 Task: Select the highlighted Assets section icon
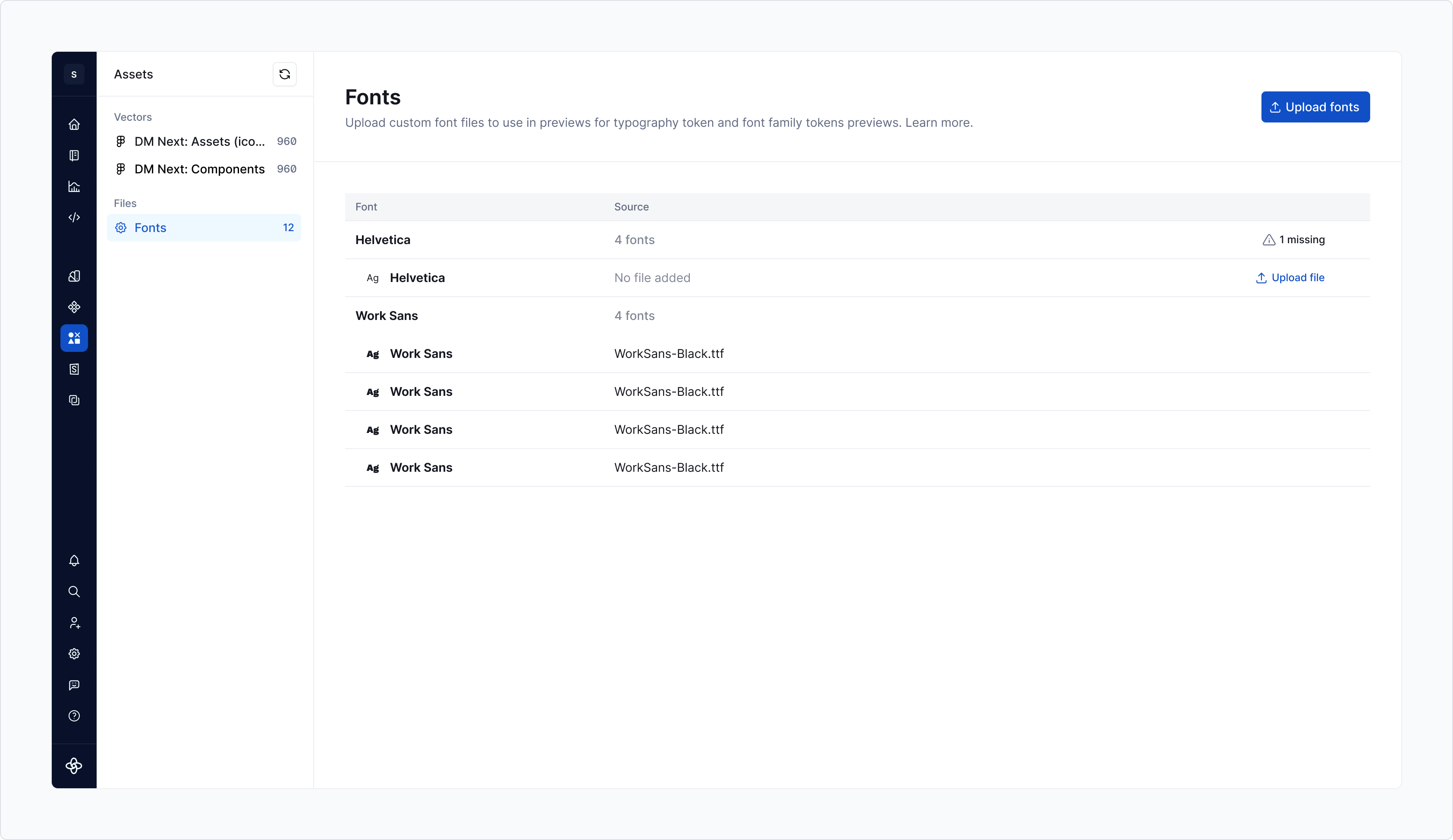click(74, 338)
